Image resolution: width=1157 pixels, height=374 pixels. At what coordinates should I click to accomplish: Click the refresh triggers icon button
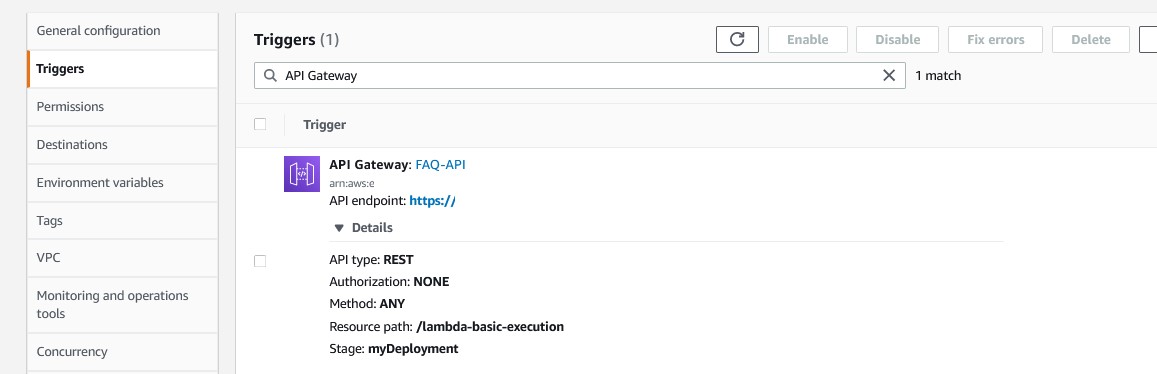737,40
